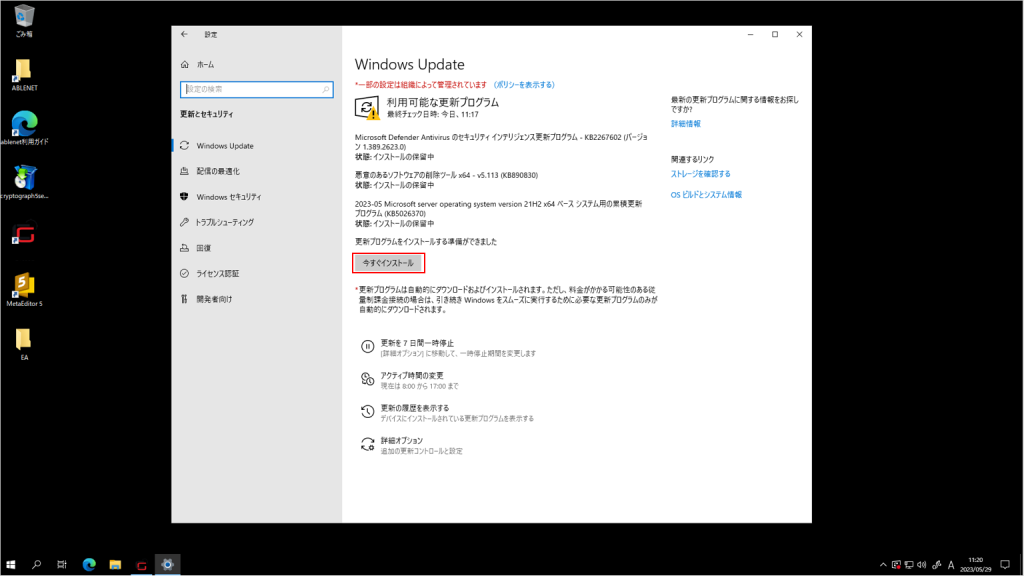The image size is (1024, 576).
Task: Click the 関連するリンク heading
Action: (692, 159)
